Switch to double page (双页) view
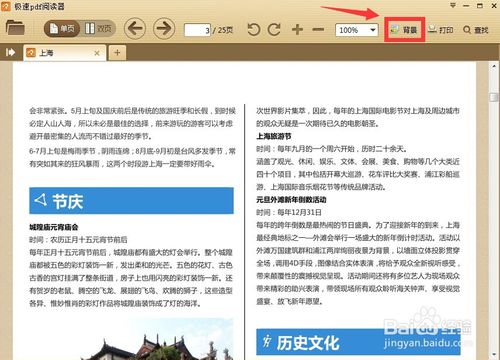This screenshot has width=500, height=360. 98,29
